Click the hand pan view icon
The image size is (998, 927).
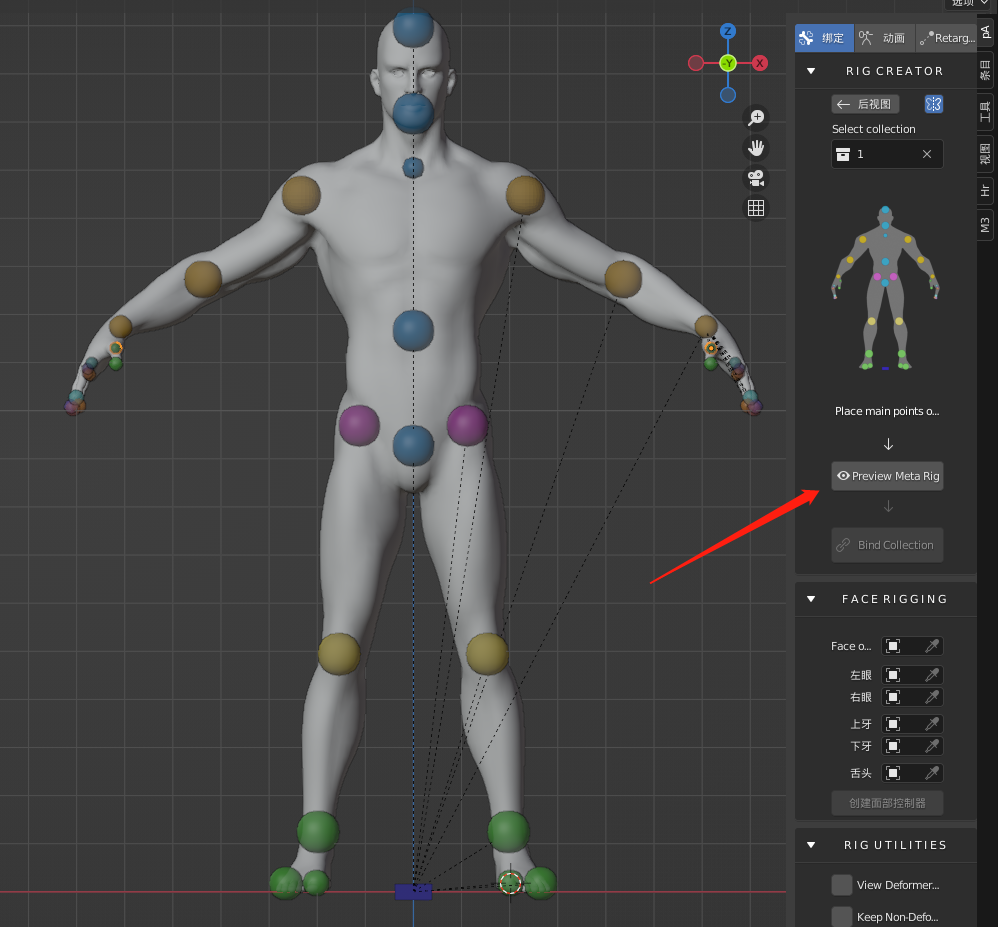click(756, 148)
